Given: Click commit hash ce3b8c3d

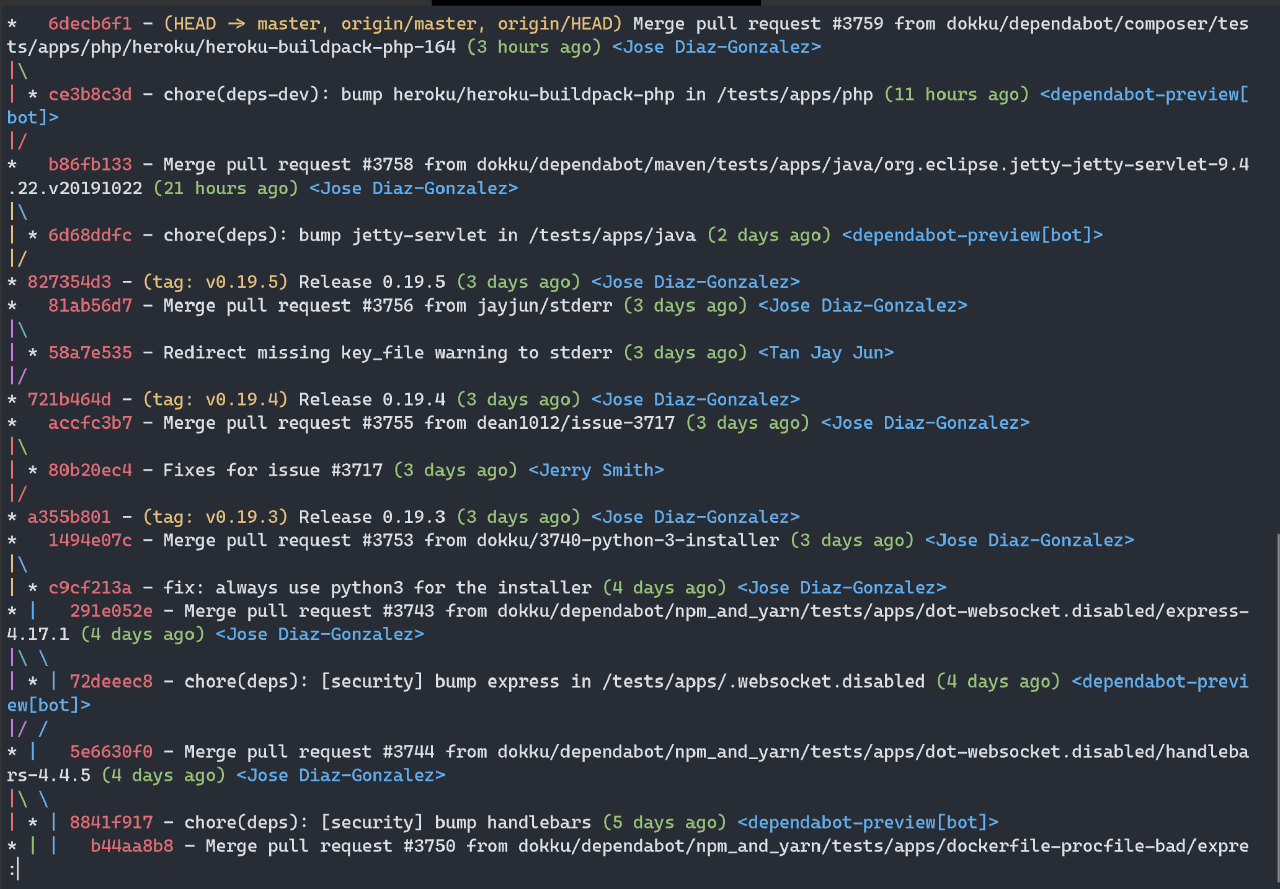Looking at the screenshot, I should (89, 94).
